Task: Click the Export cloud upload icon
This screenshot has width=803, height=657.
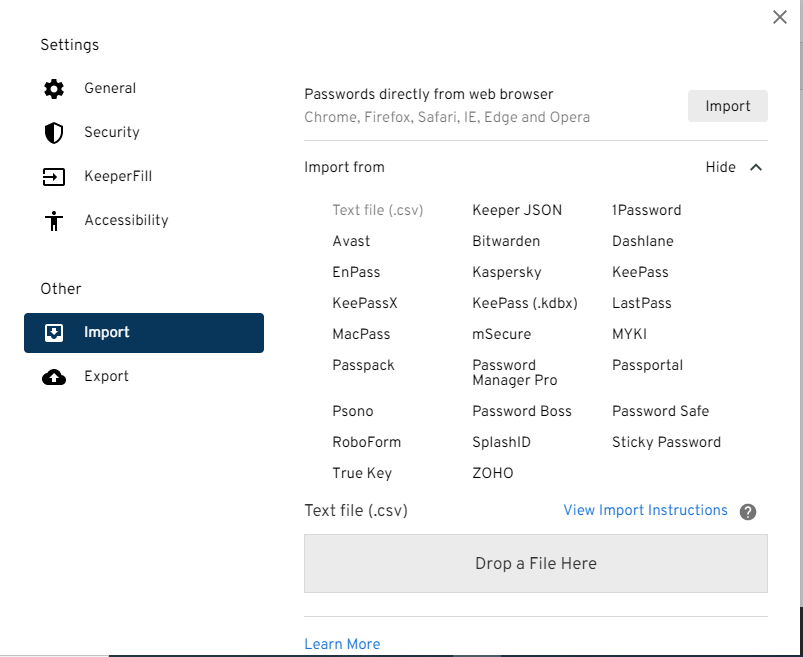Action: [x=54, y=376]
